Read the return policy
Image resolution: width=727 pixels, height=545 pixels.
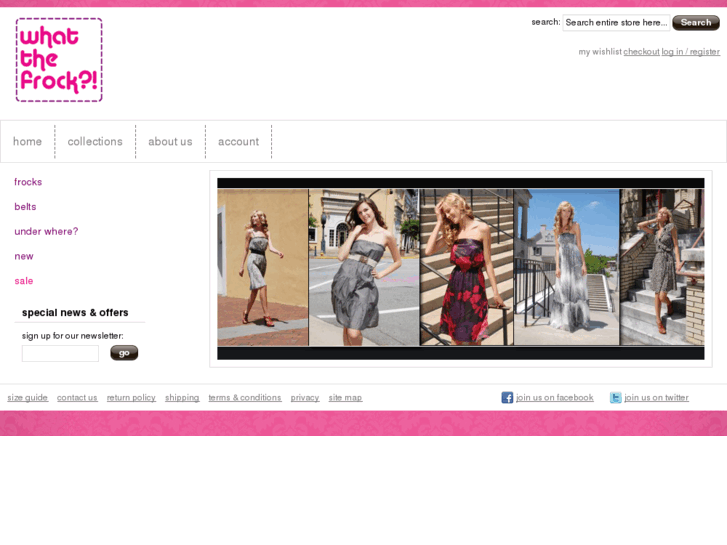coord(131,398)
